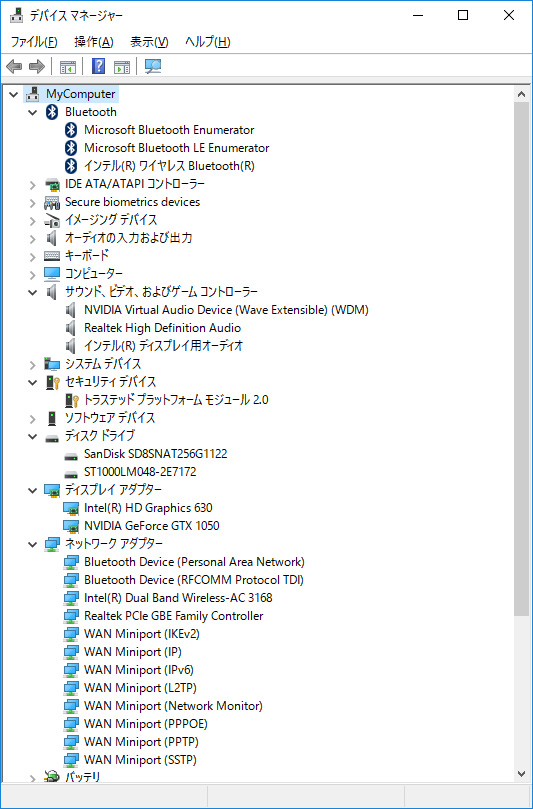The image size is (533, 809).
Task: Select Bluetooth Device (Personal Area Network)
Action: (194, 562)
